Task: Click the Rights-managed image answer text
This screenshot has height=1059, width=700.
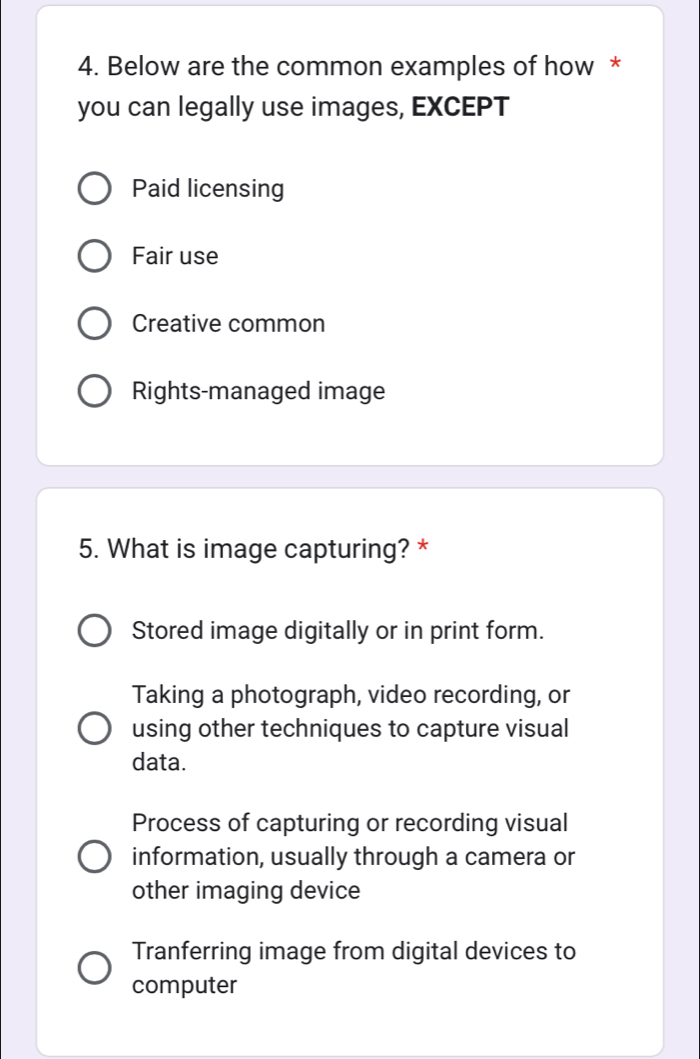Action: [x=258, y=391]
